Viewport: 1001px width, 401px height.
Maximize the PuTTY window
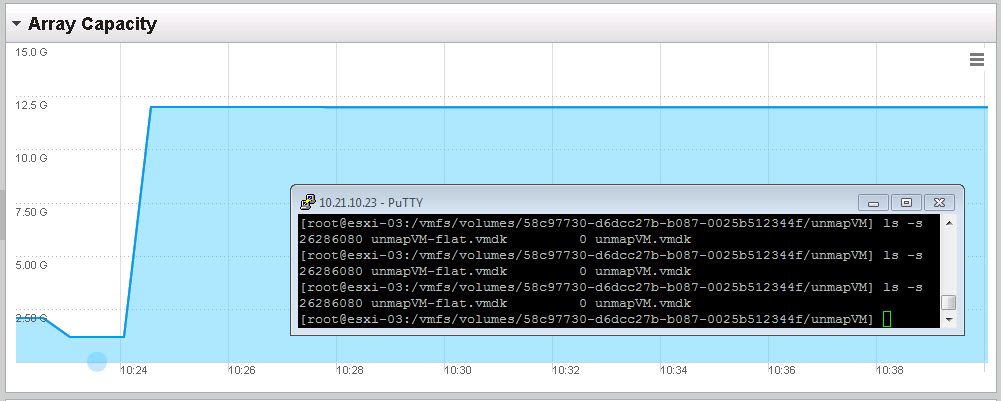(x=906, y=202)
